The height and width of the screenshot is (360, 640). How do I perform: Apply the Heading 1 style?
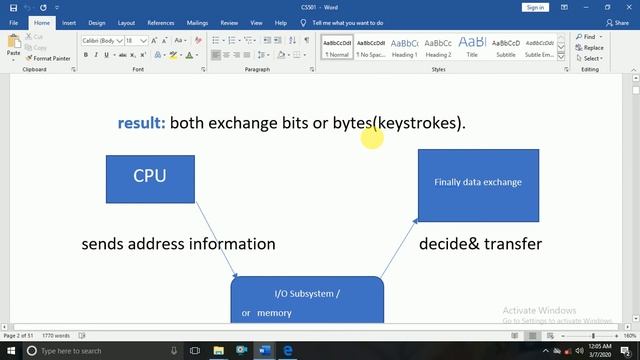(404, 47)
